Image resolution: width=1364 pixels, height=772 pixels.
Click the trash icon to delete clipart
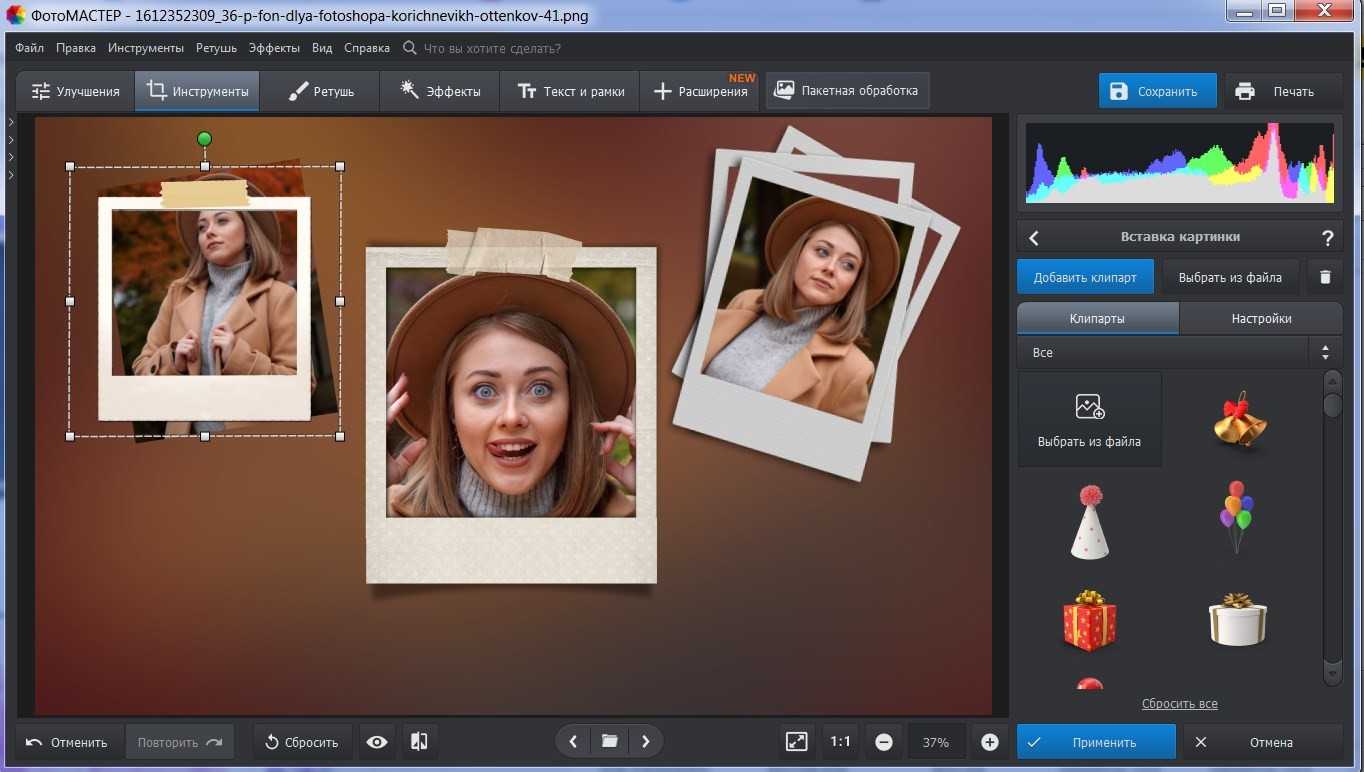coord(1325,277)
